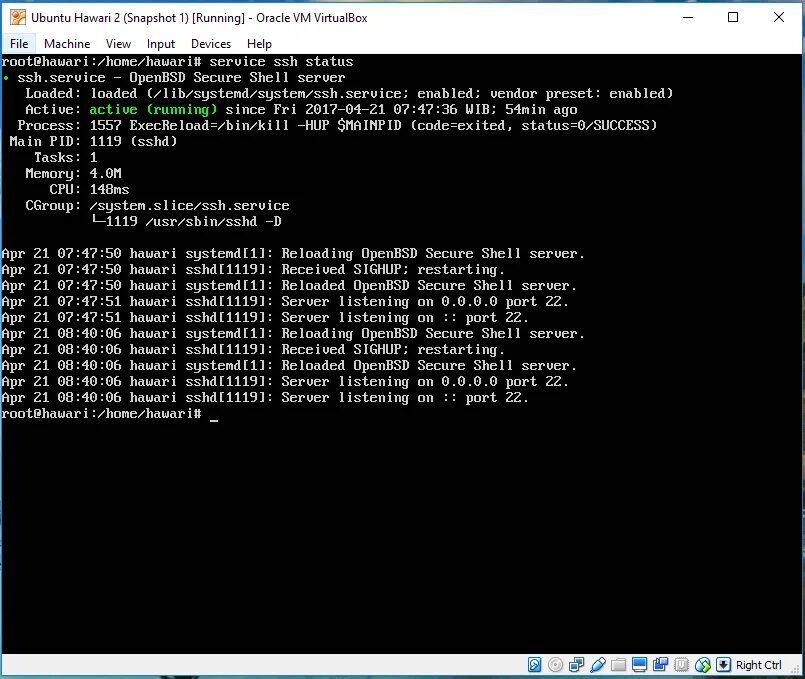Click the optical disc status icon
This screenshot has height=679, width=805.
[x=555, y=665]
